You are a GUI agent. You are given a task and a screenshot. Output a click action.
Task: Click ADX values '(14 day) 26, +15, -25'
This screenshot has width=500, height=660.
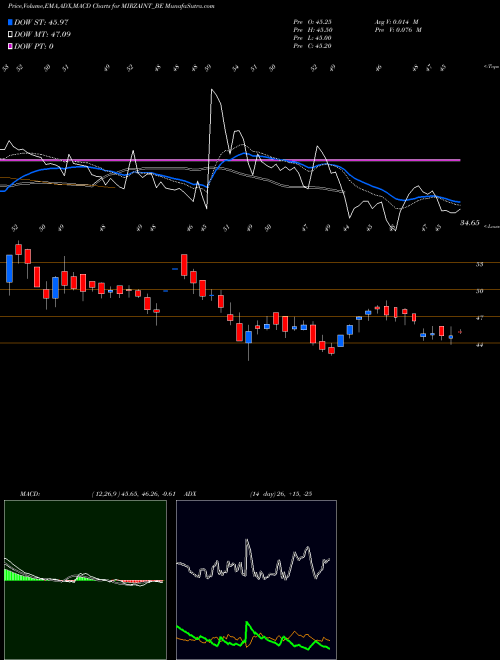pos(281,494)
